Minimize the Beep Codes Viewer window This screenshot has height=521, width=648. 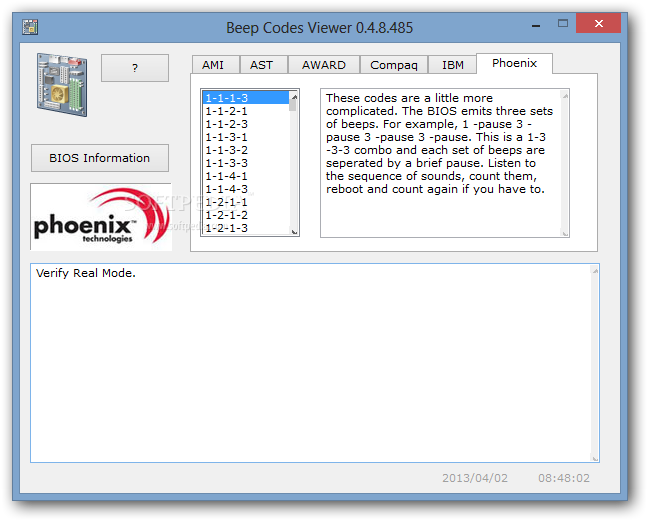[x=536, y=26]
